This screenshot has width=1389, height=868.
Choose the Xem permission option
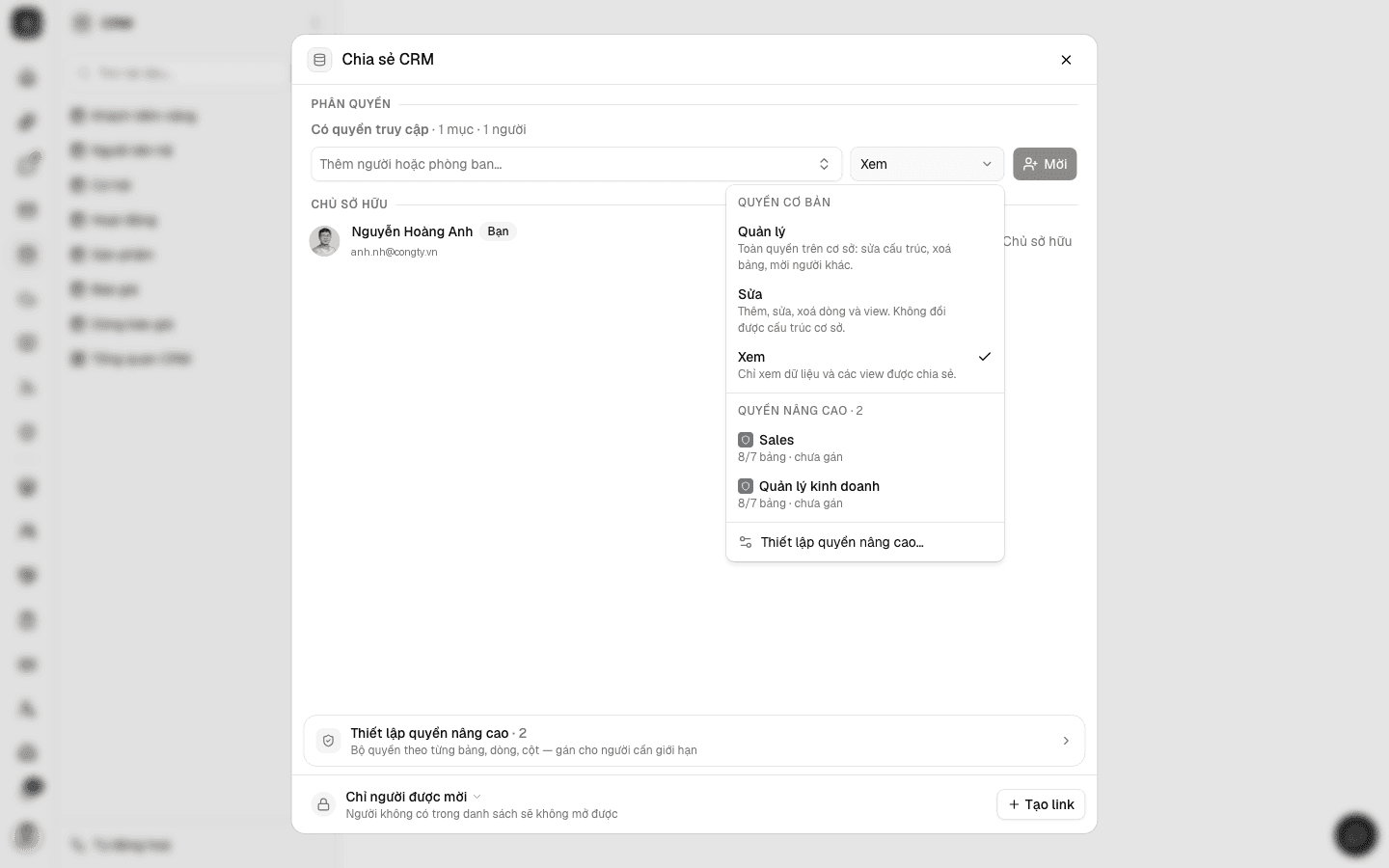point(864,365)
